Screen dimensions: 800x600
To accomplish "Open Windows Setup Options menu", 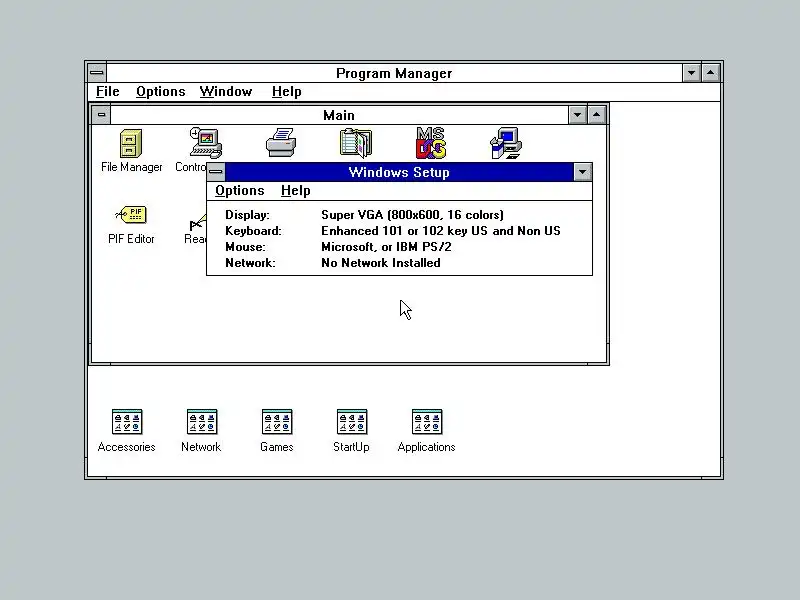I will [x=239, y=191].
